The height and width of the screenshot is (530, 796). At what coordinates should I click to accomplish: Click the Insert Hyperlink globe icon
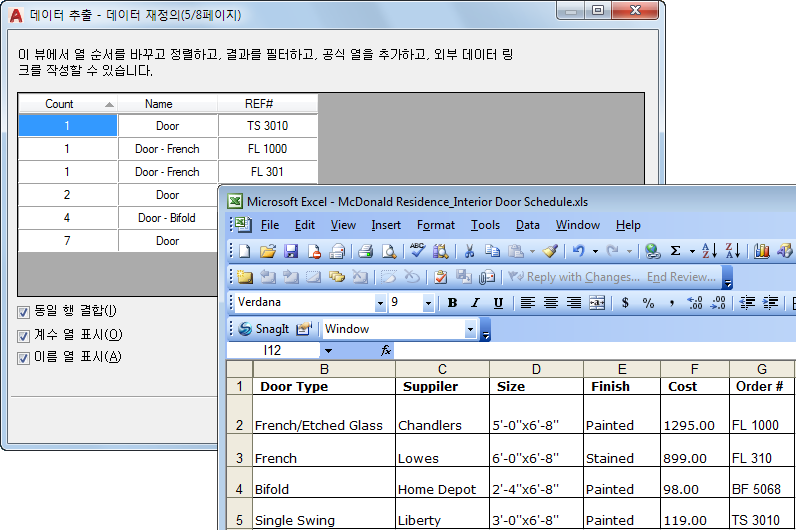coord(652,251)
